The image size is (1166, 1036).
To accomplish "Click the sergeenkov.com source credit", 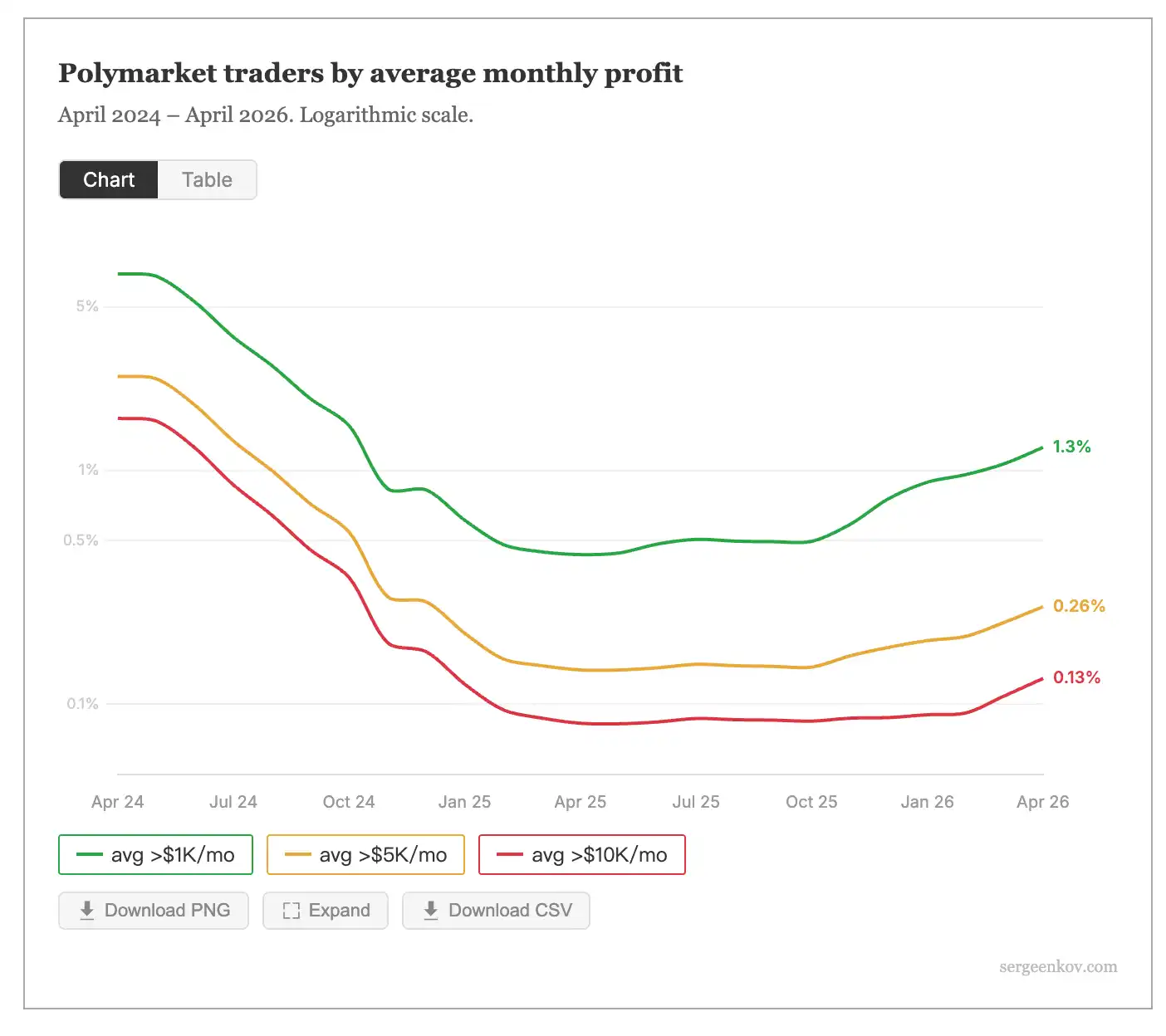I will [1058, 967].
